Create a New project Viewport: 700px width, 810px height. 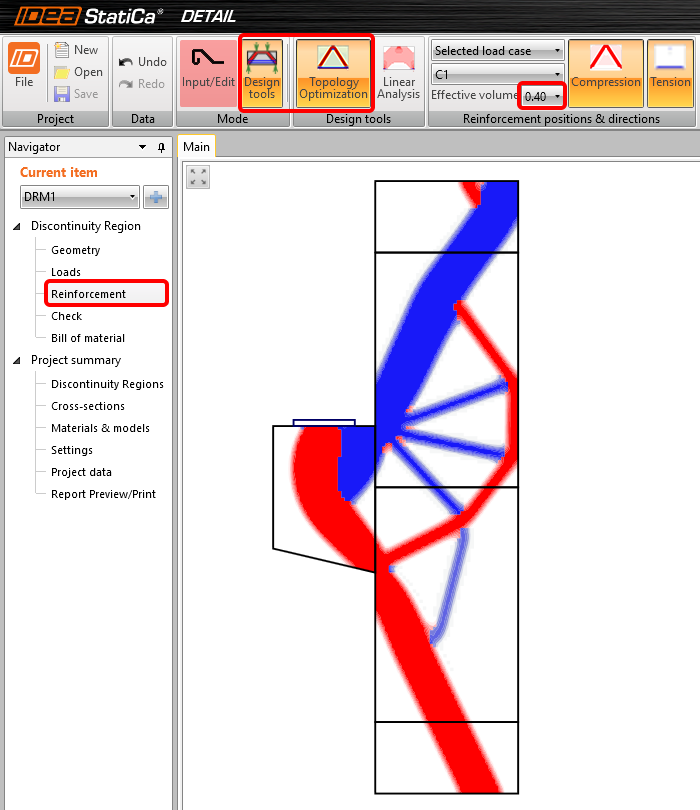tap(76, 50)
